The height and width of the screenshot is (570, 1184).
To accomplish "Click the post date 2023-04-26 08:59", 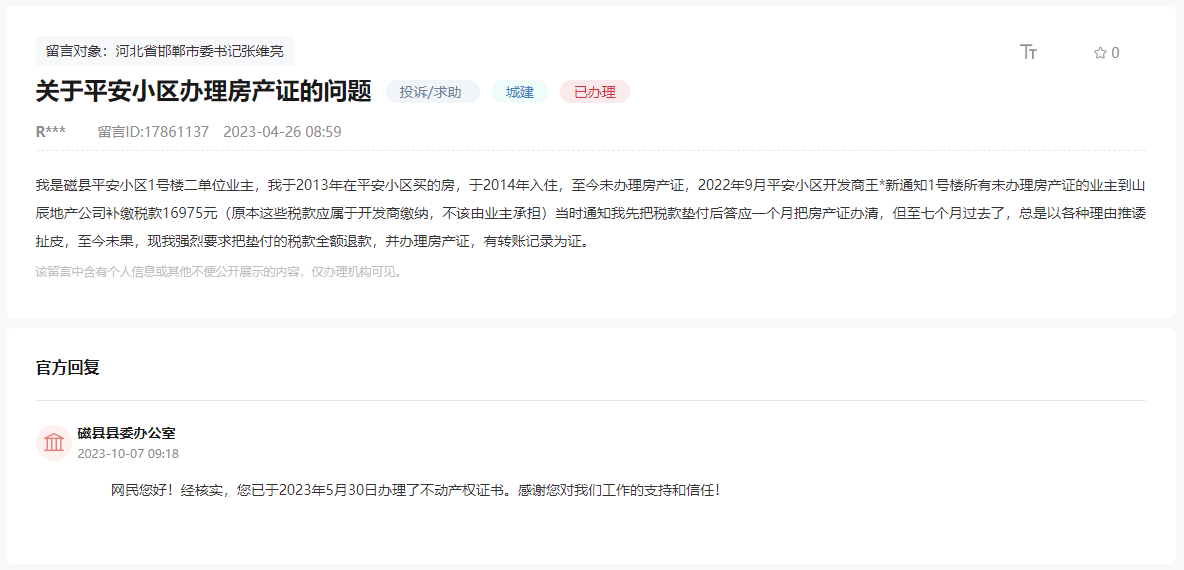I will (x=282, y=132).
